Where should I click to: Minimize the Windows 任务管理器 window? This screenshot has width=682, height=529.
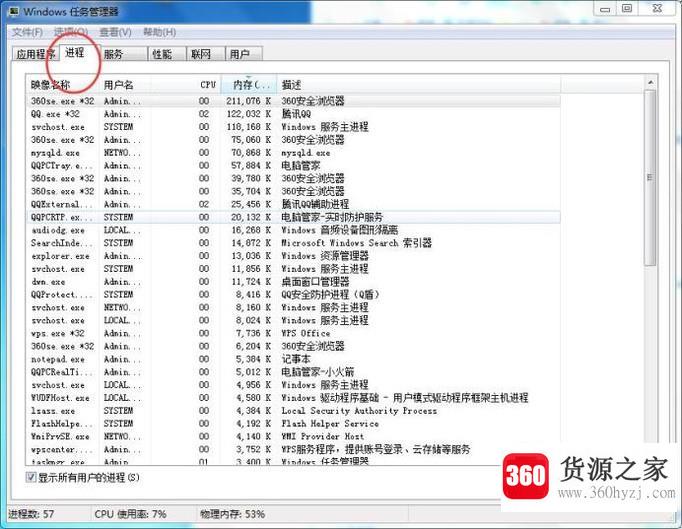(x=605, y=9)
